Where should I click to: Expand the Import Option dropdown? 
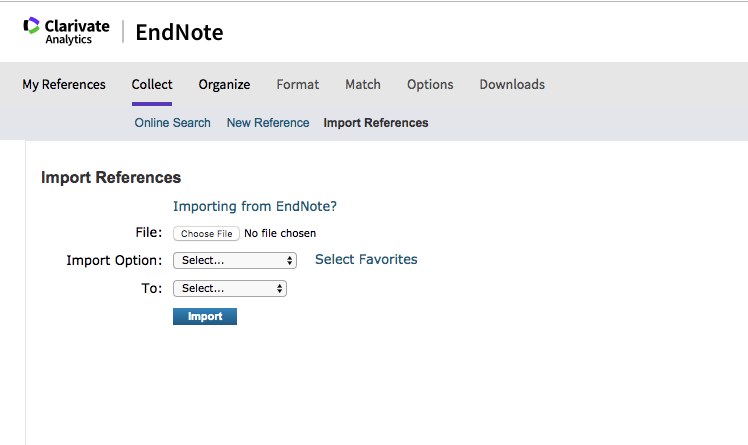(235, 260)
